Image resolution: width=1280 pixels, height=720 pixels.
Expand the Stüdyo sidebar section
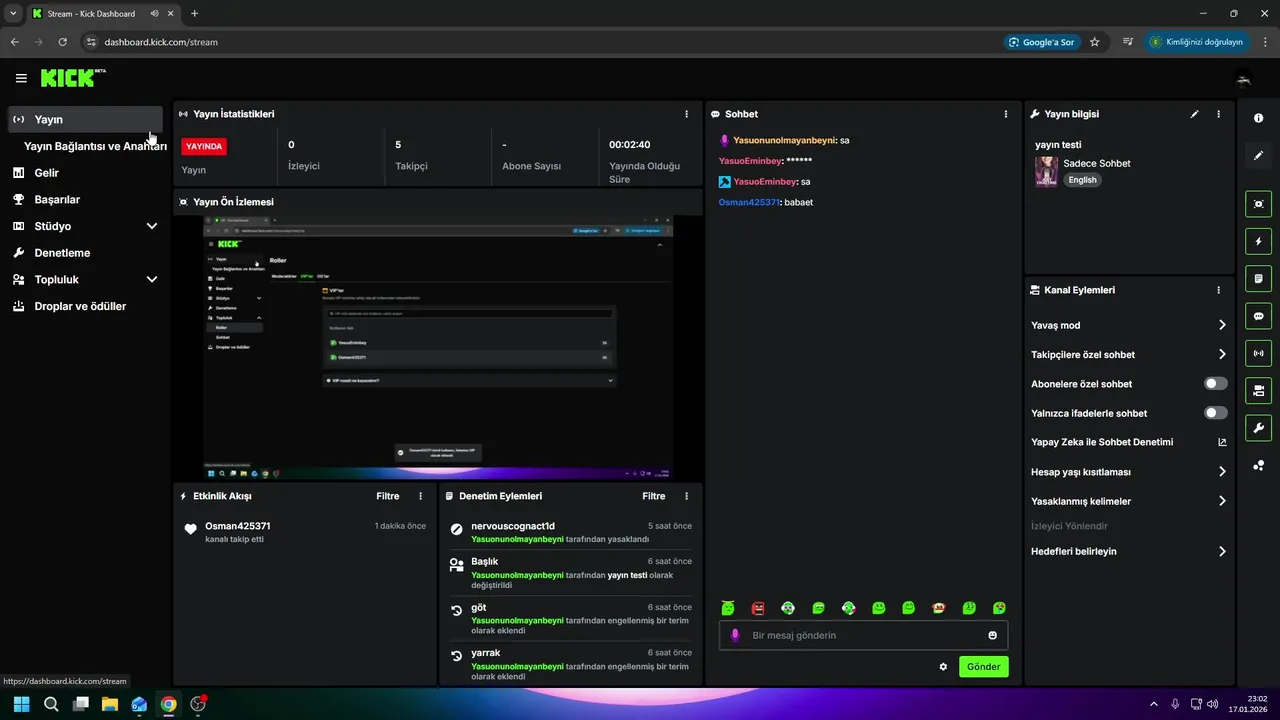152,226
